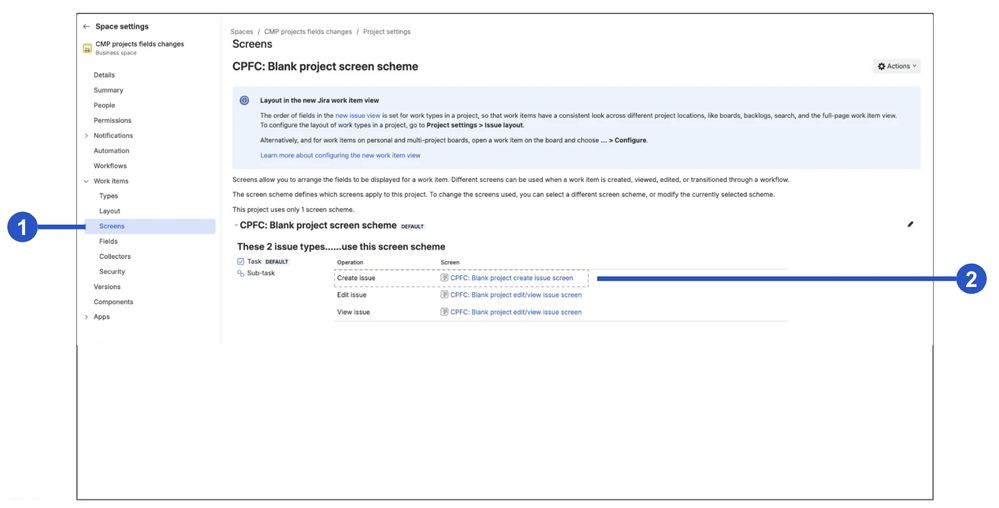Screen dimensions: 999x508
Task: Click the Work items sidebar label
Action: click(111, 181)
